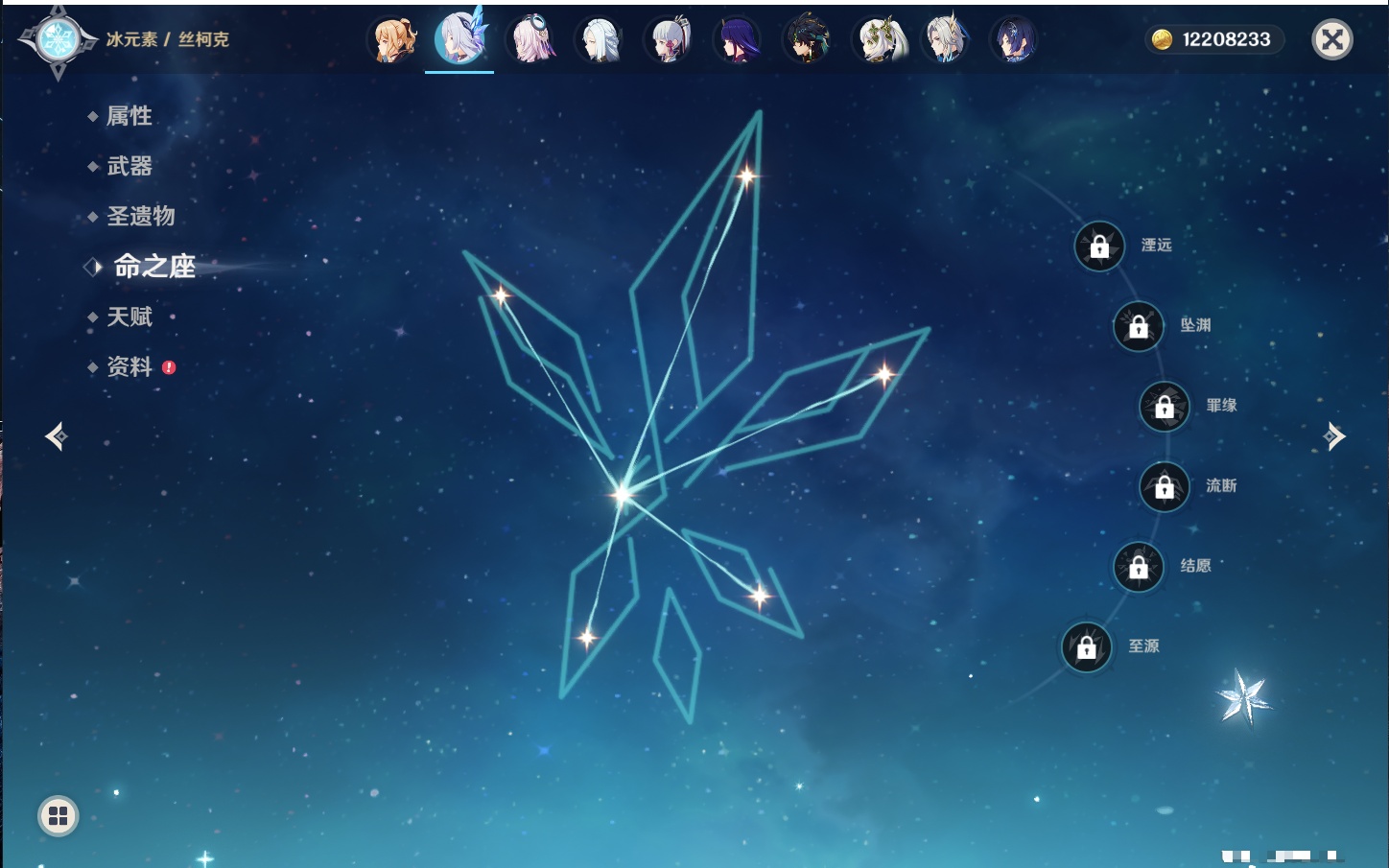
Task: Open the locked 湮远 constellation node
Action: (1099, 246)
